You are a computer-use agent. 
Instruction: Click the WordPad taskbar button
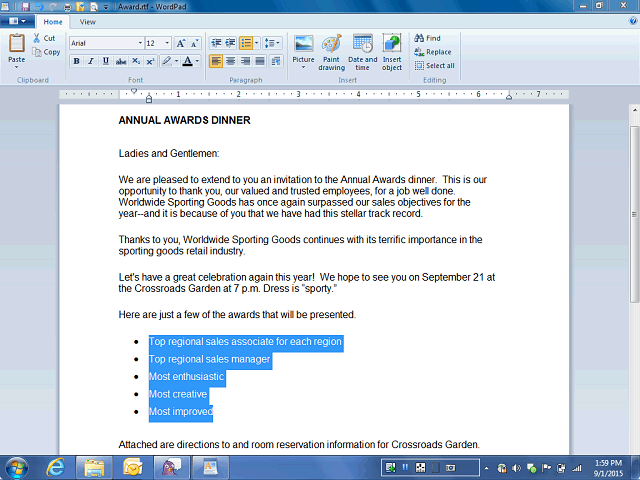point(211,467)
